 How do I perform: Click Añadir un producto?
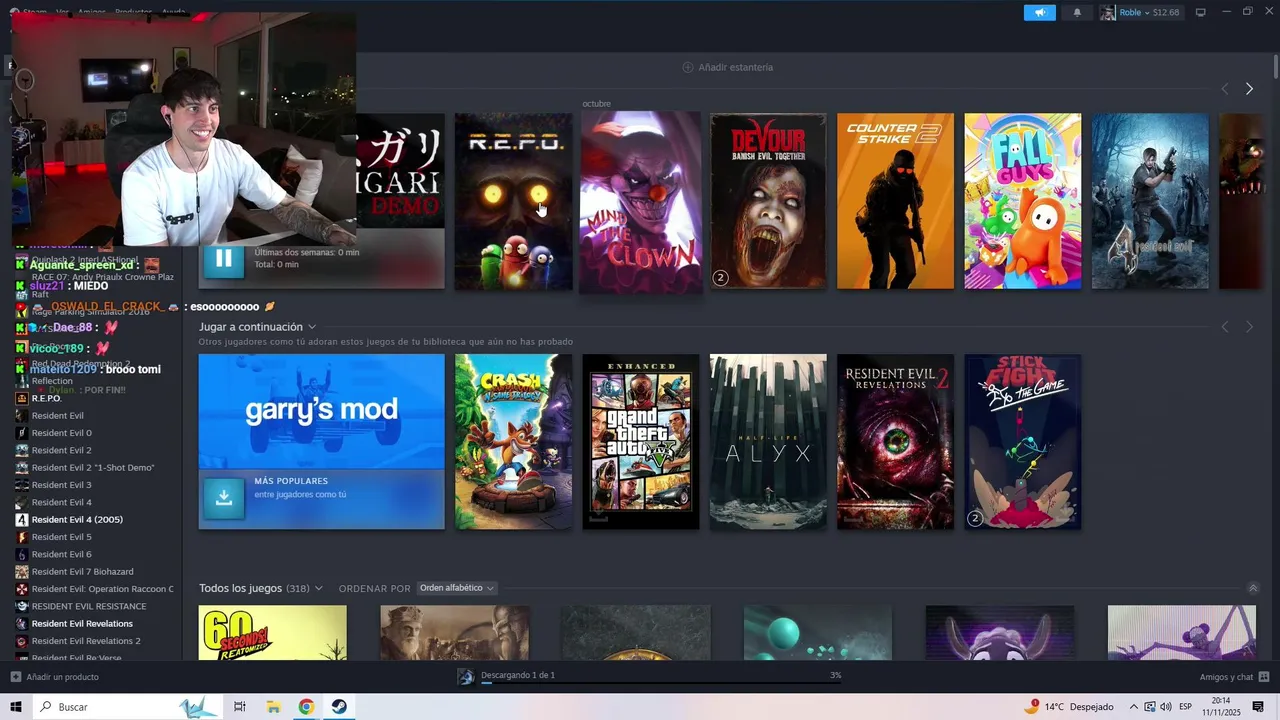[x=62, y=677]
